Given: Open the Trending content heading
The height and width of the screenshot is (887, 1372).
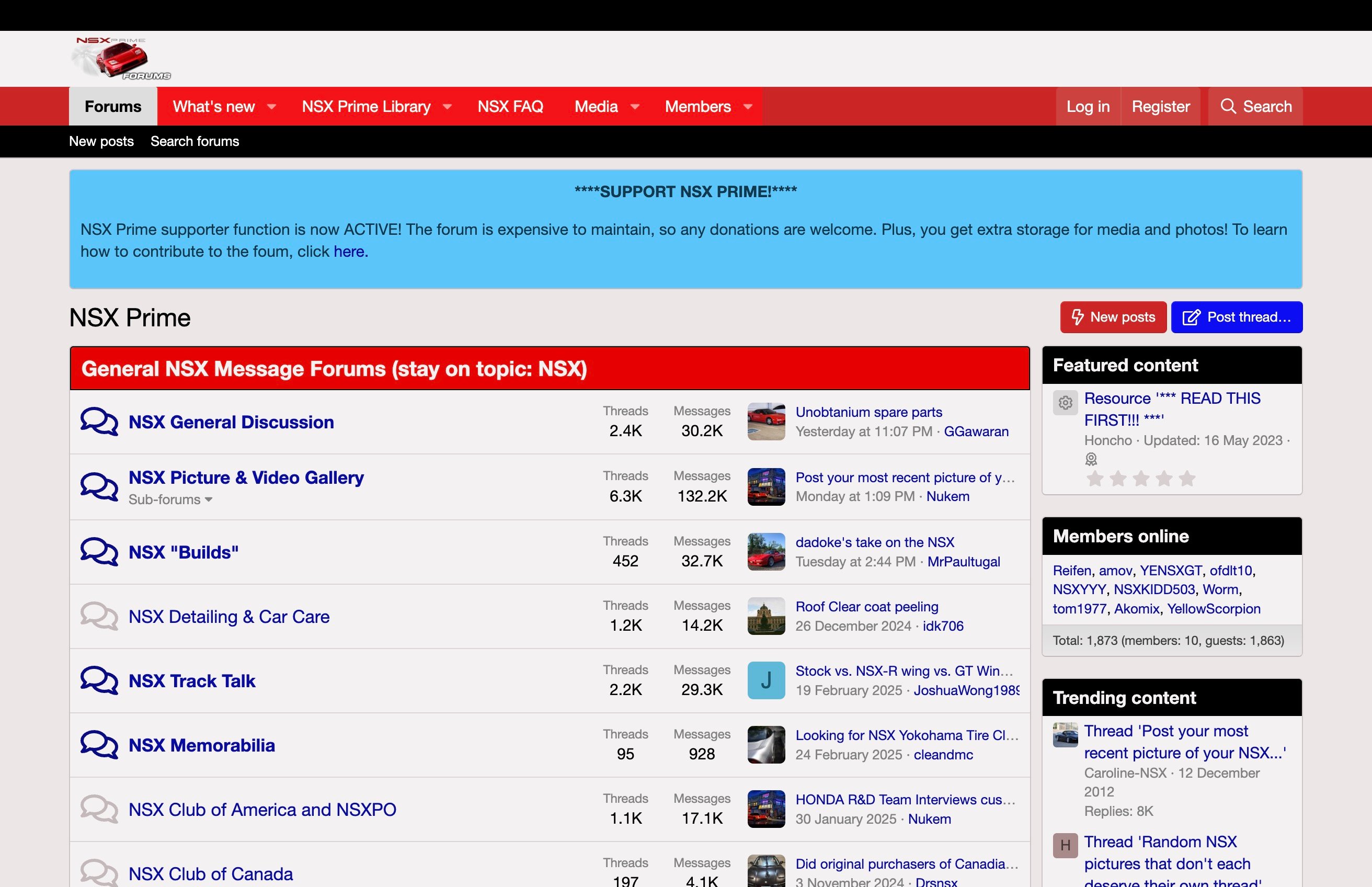Looking at the screenshot, I should (x=1124, y=698).
